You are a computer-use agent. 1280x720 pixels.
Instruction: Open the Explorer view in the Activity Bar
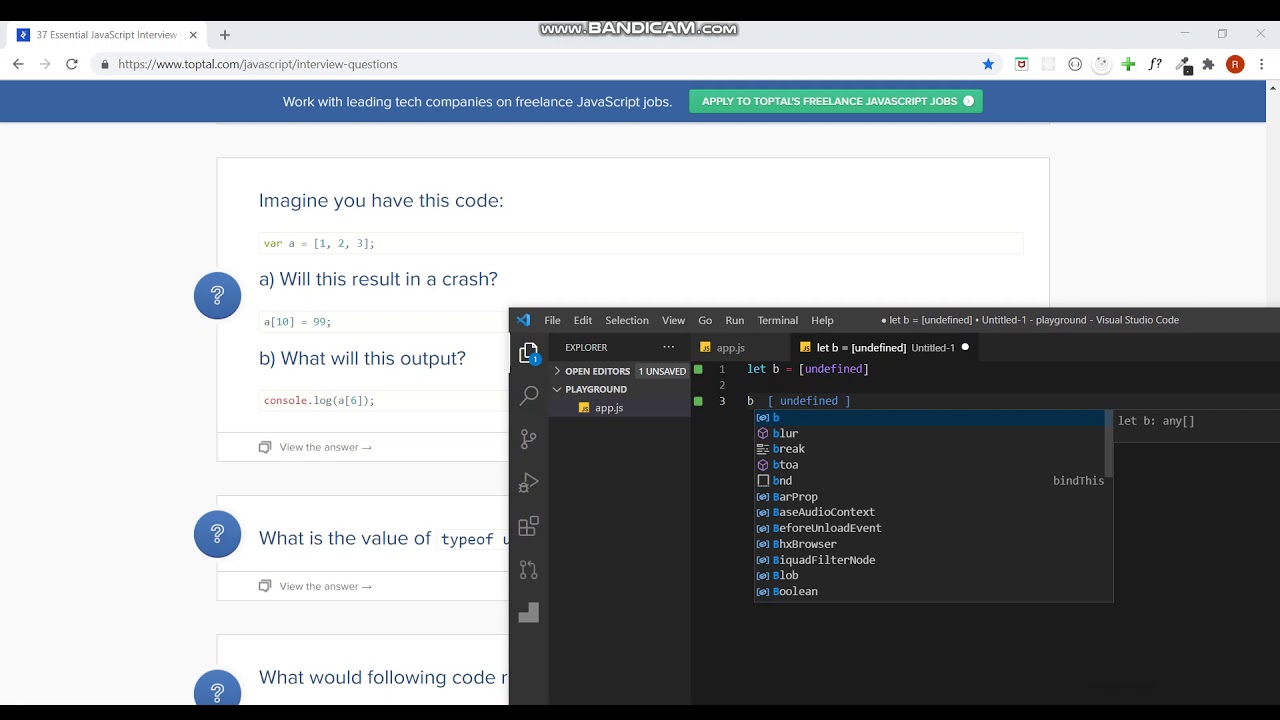pos(529,353)
